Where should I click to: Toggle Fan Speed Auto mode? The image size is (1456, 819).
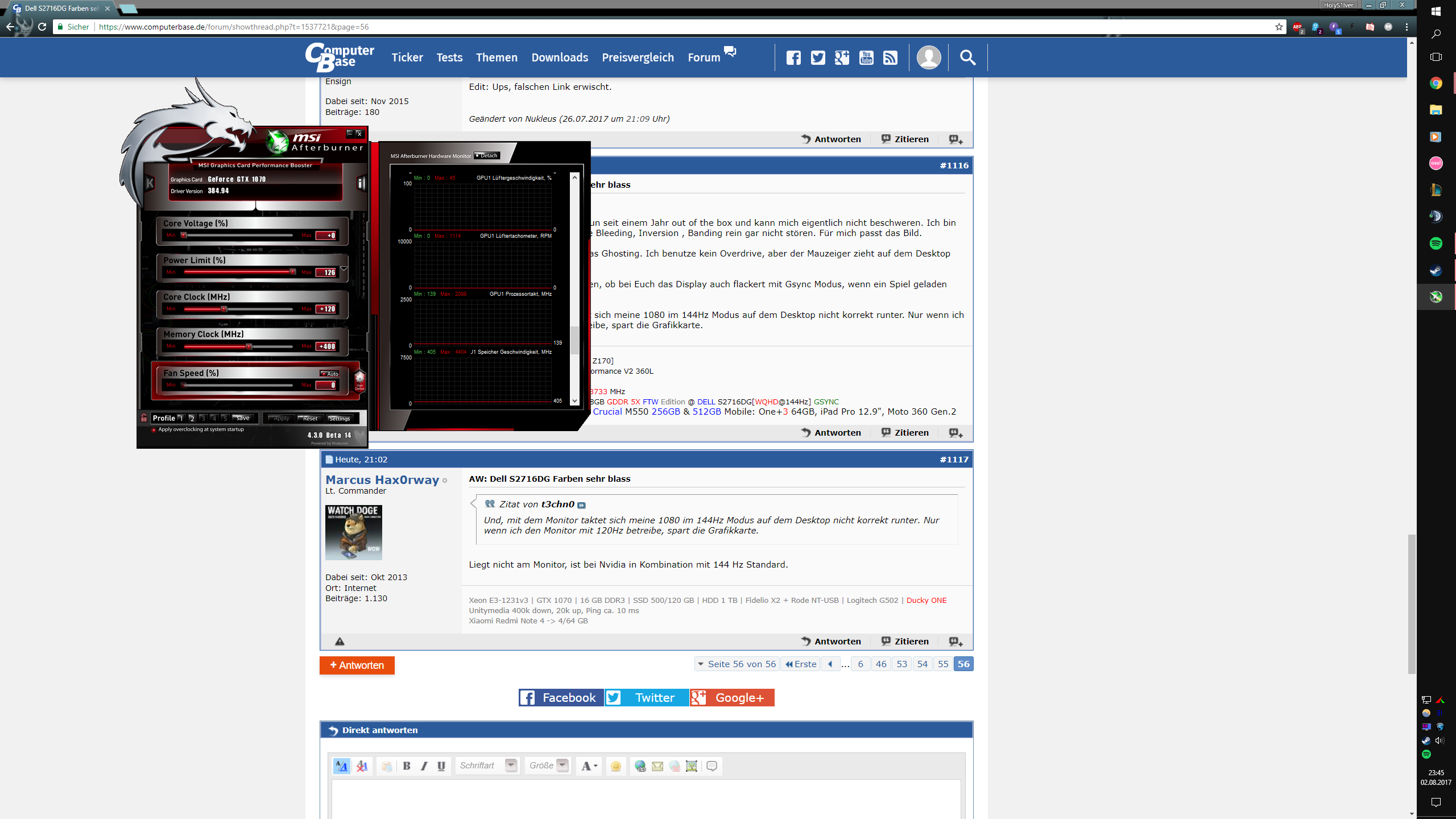329,374
